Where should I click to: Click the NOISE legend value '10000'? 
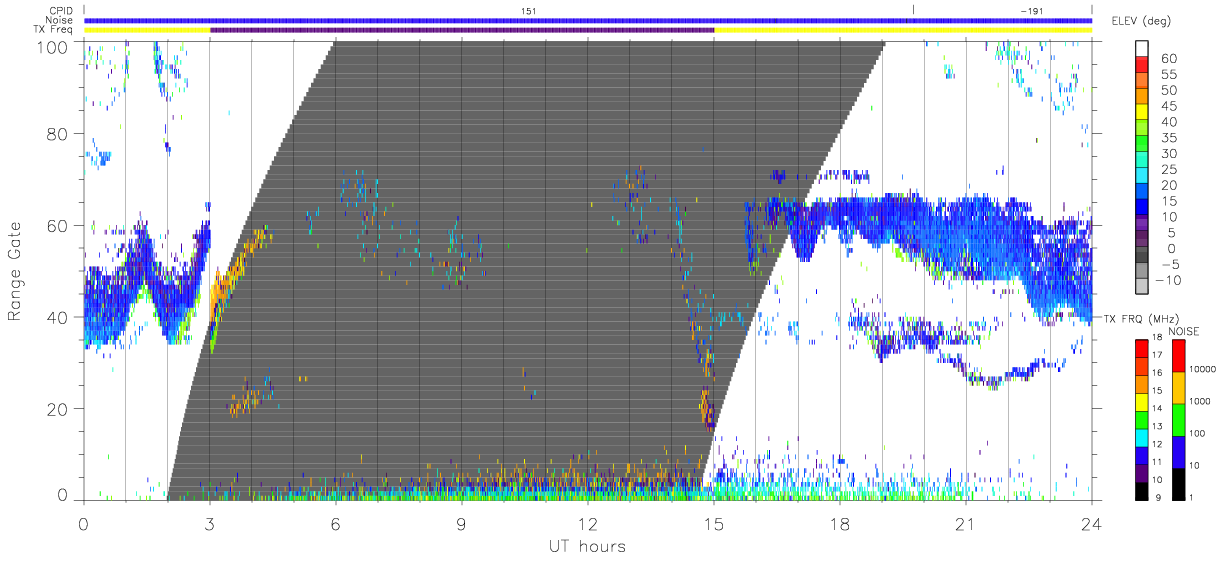coord(1204,369)
